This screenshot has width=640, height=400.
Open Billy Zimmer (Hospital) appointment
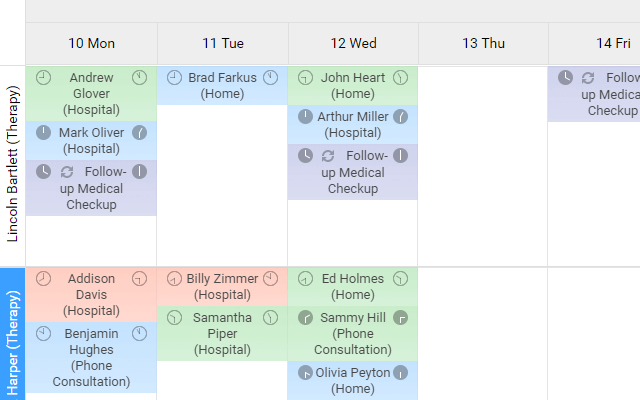[x=222, y=286]
